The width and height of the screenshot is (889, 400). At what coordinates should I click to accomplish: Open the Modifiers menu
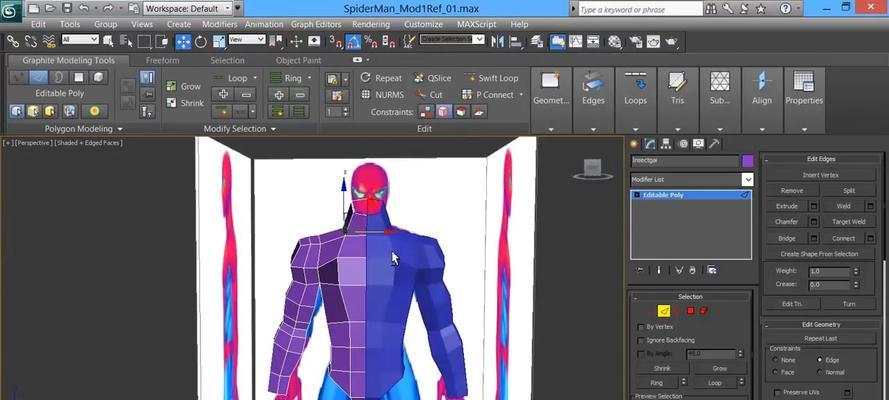219,24
